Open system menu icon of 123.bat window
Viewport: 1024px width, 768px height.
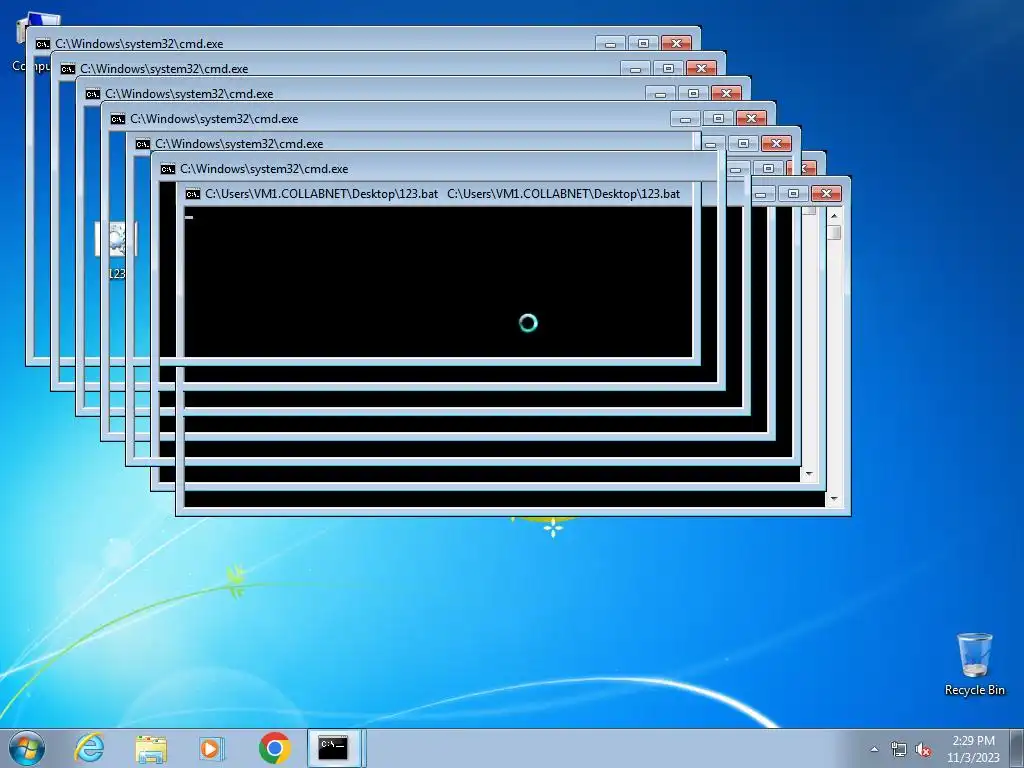pos(193,194)
